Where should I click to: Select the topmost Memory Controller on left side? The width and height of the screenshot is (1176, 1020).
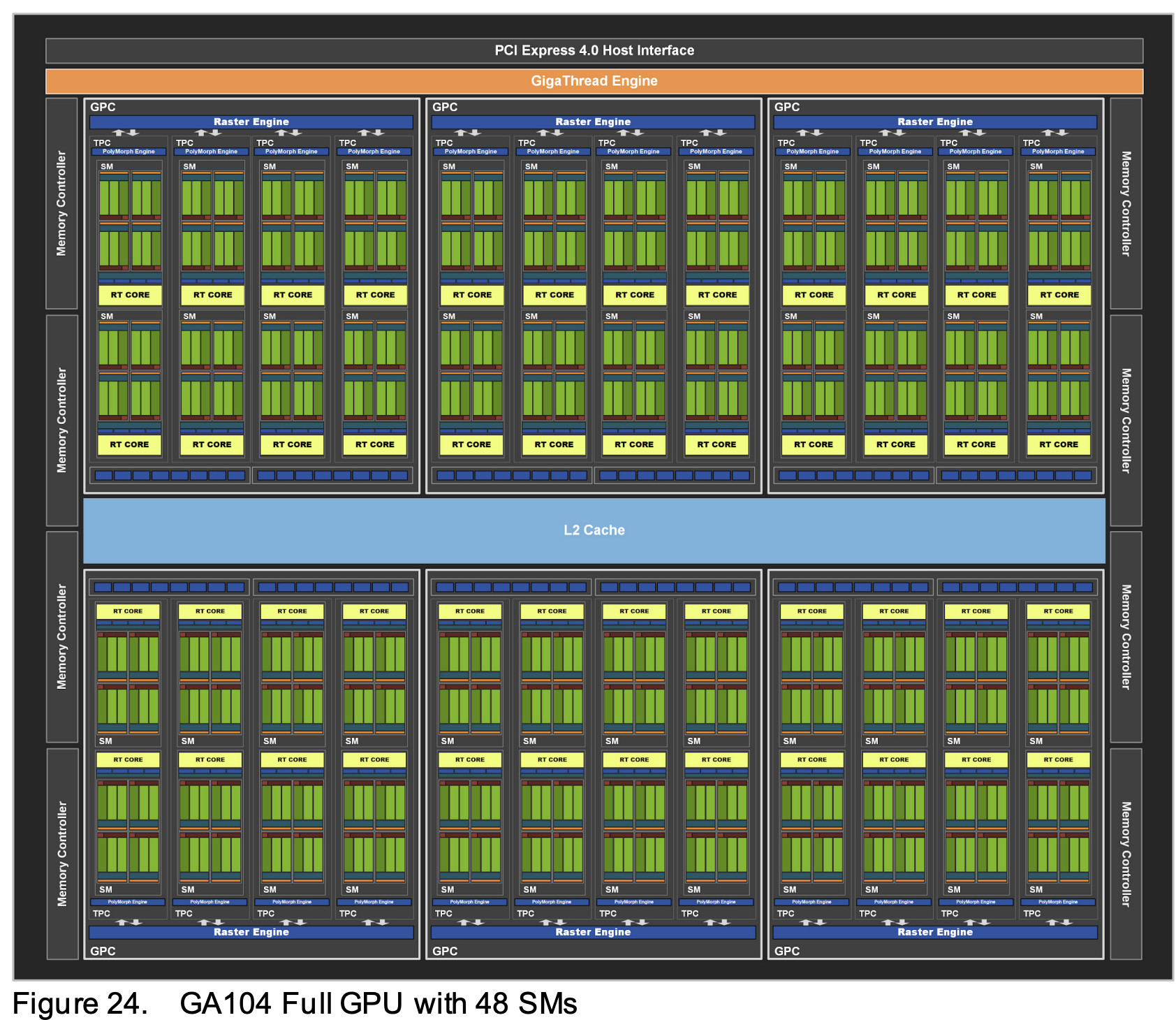click(x=61, y=203)
